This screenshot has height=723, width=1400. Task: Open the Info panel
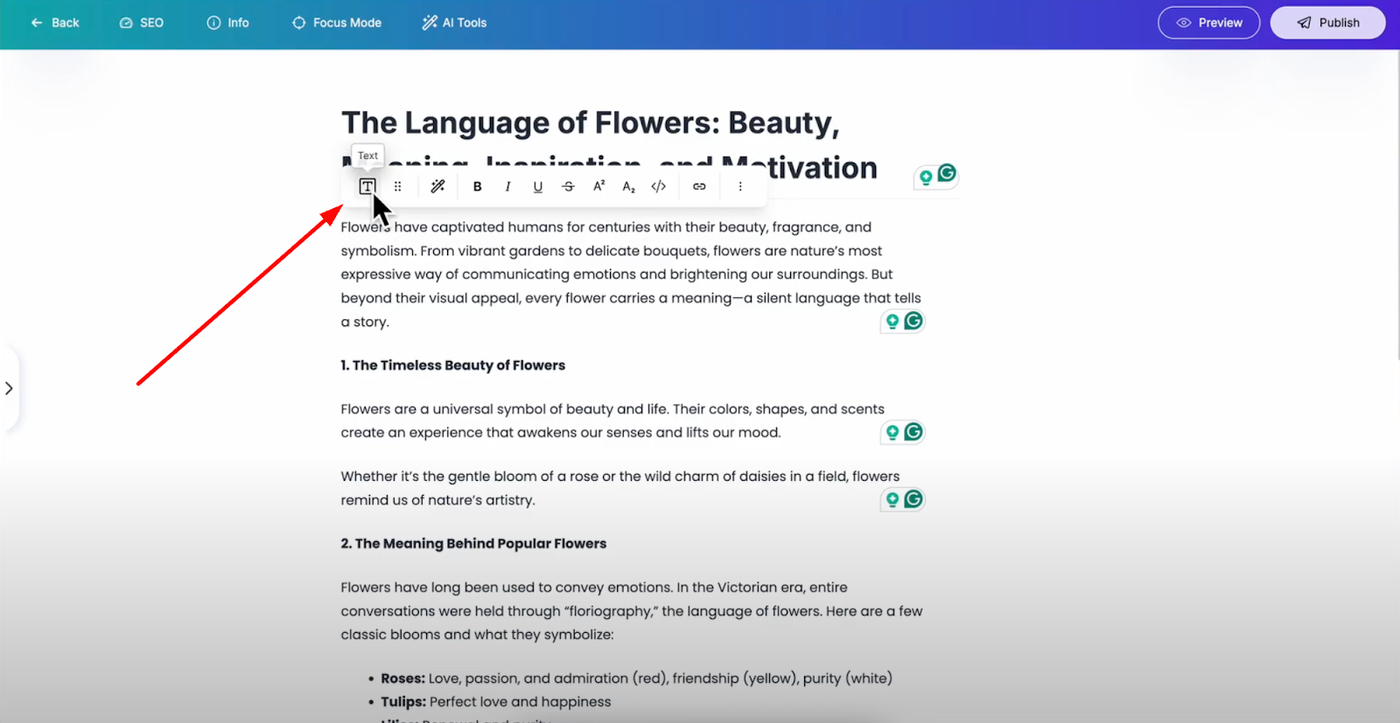point(228,23)
